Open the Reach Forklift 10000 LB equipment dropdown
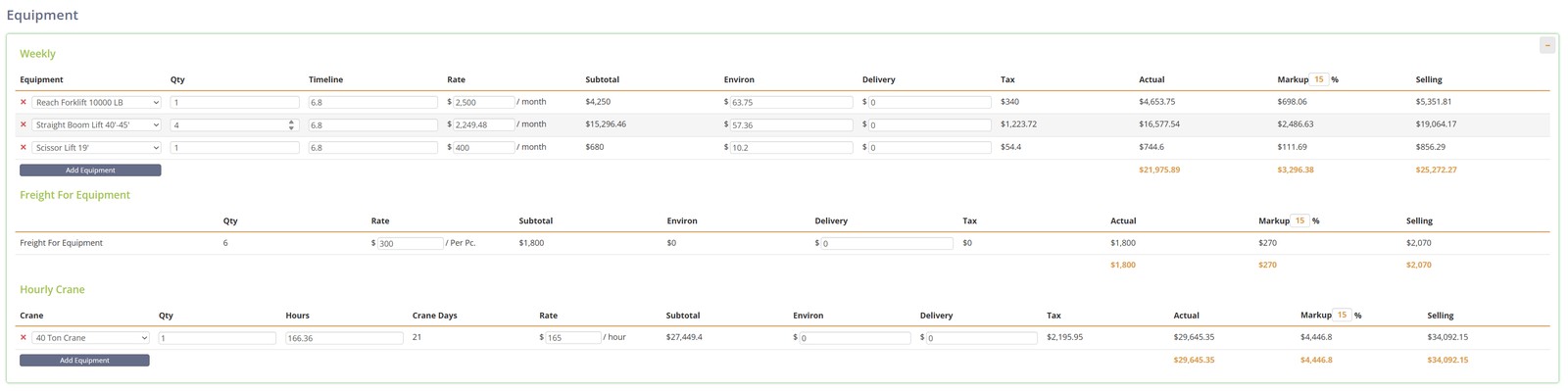This screenshot has width=1568, height=391. click(x=96, y=102)
